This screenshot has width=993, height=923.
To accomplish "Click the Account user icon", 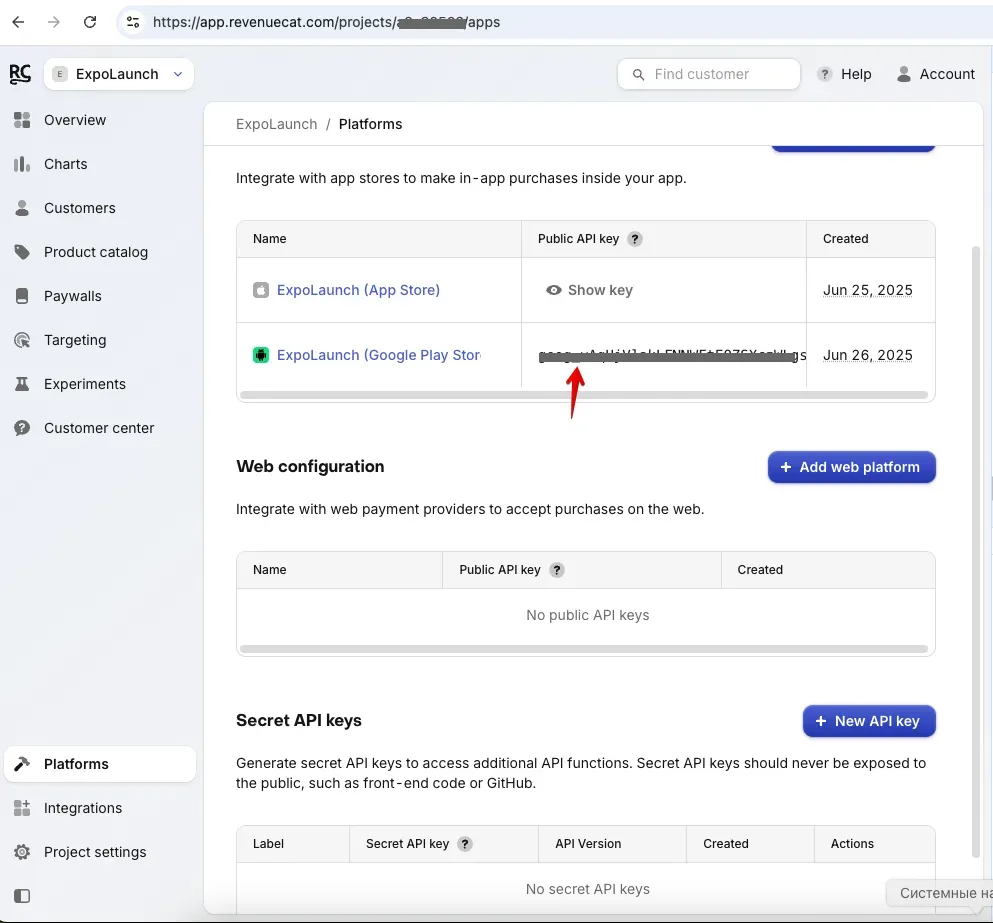I will pos(904,74).
